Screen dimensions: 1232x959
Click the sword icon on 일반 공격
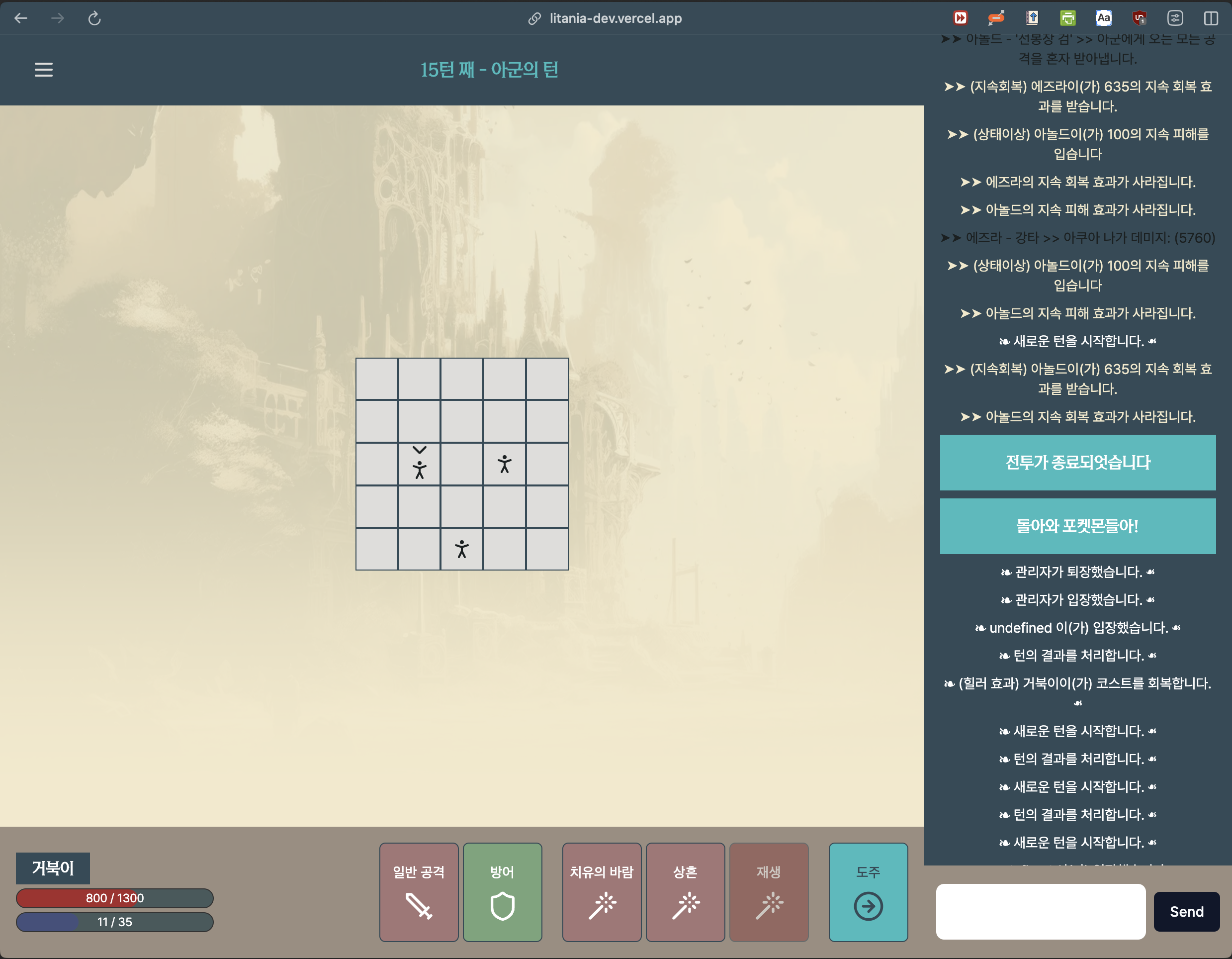(419, 906)
